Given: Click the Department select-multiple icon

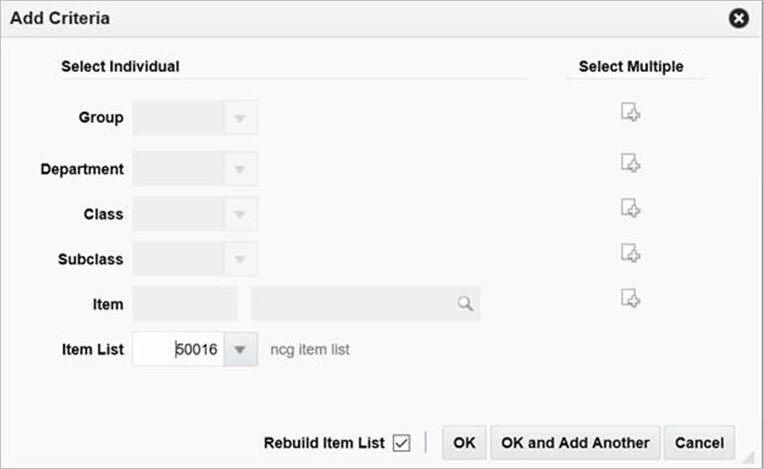Looking at the screenshot, I should (630, 162).
